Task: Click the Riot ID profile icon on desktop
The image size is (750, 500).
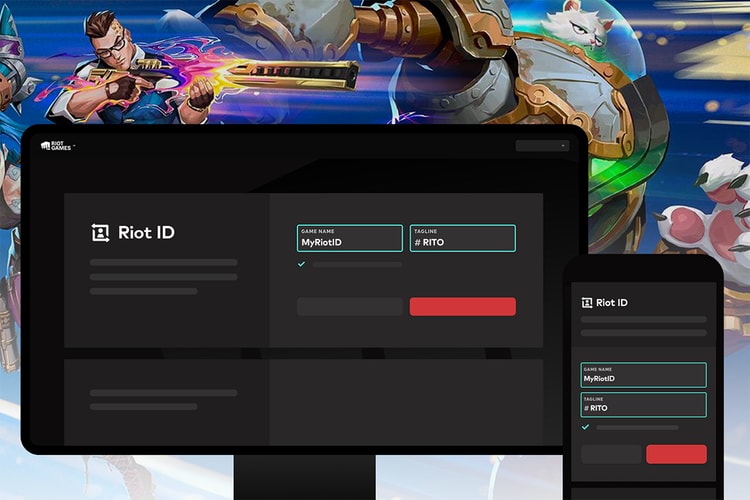Action: [100, 232]
